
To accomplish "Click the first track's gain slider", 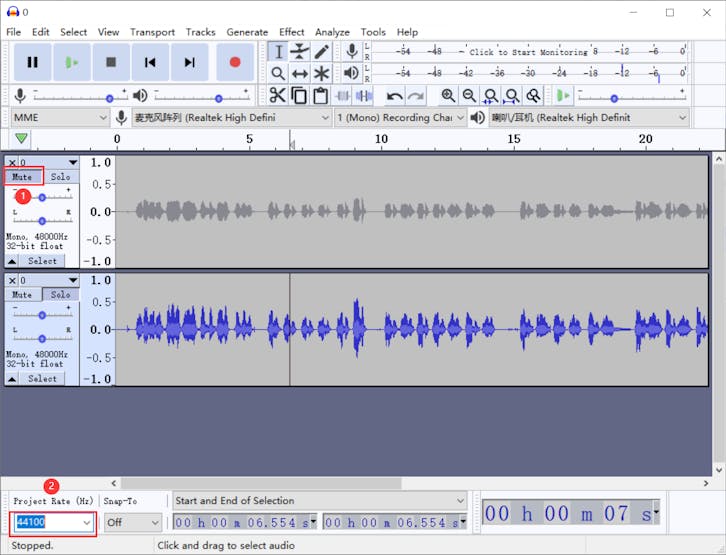I will (x=42, y=197).
